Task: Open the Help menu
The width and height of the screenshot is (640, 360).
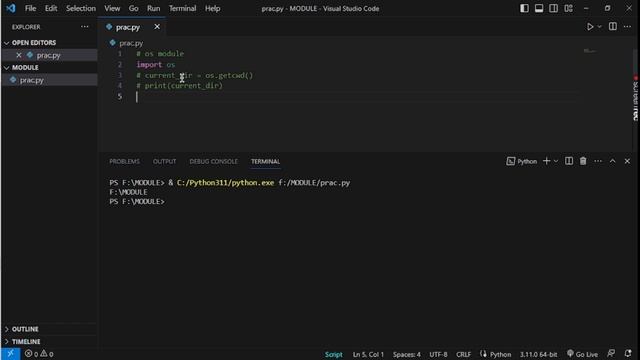Action: (x=213, y=8)
